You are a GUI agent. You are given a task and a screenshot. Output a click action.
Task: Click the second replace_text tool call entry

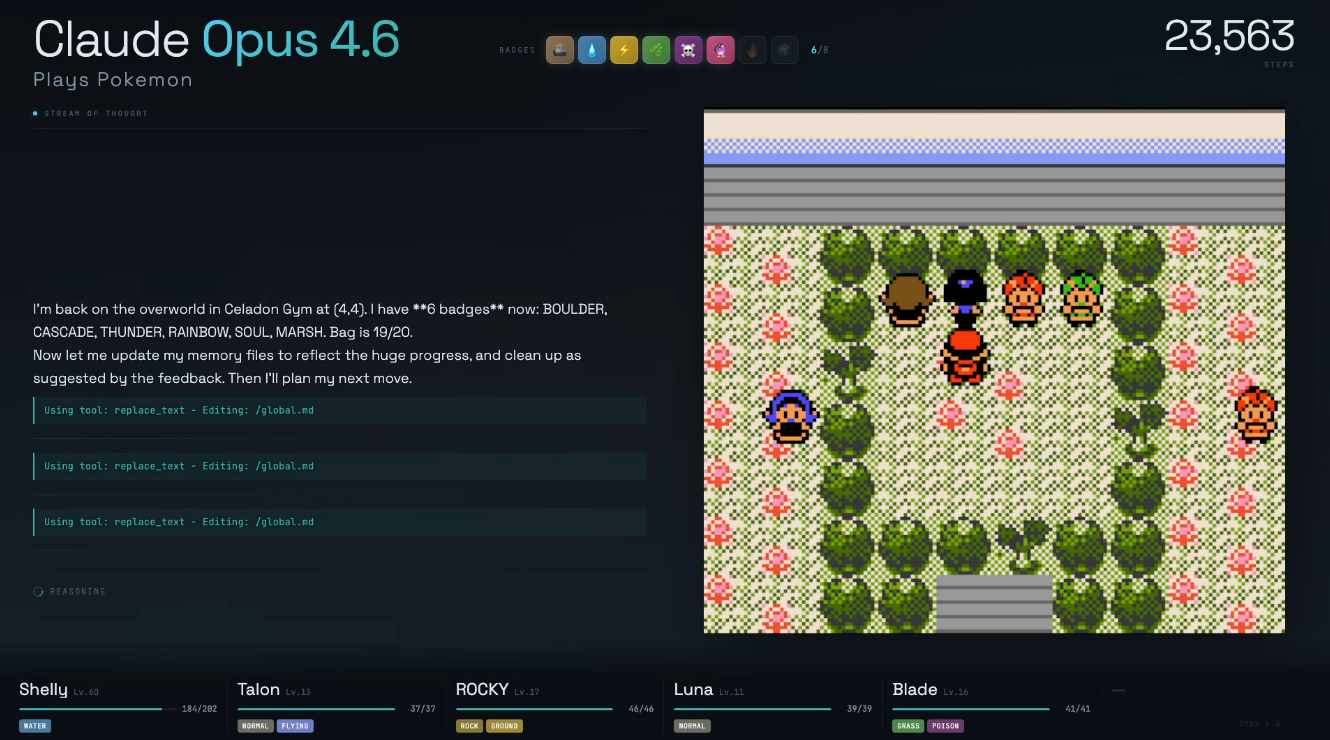pos(340,466)
